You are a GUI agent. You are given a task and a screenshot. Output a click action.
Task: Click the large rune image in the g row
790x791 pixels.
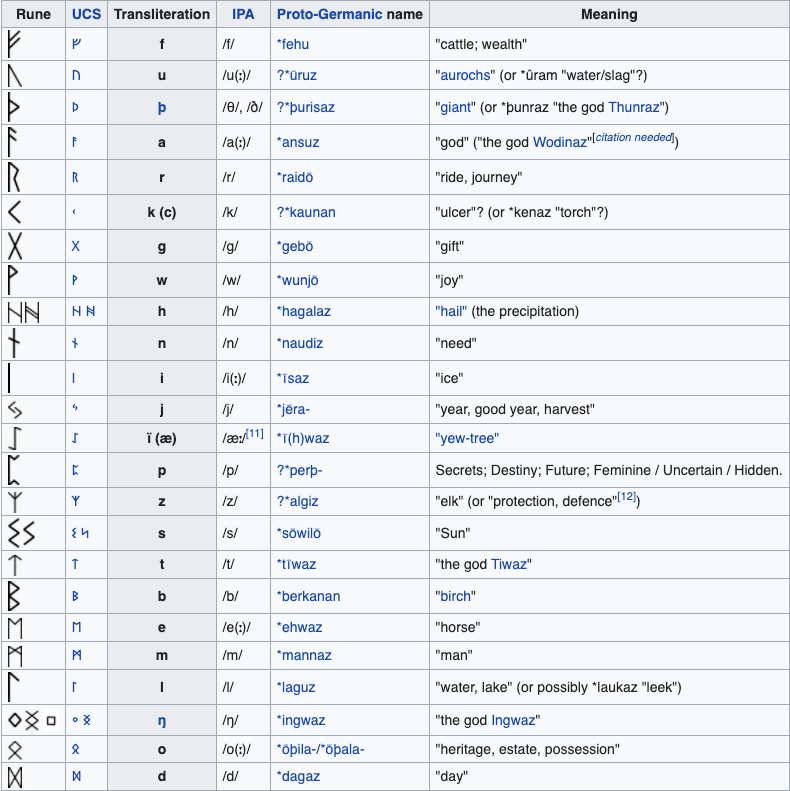point(15,246)
